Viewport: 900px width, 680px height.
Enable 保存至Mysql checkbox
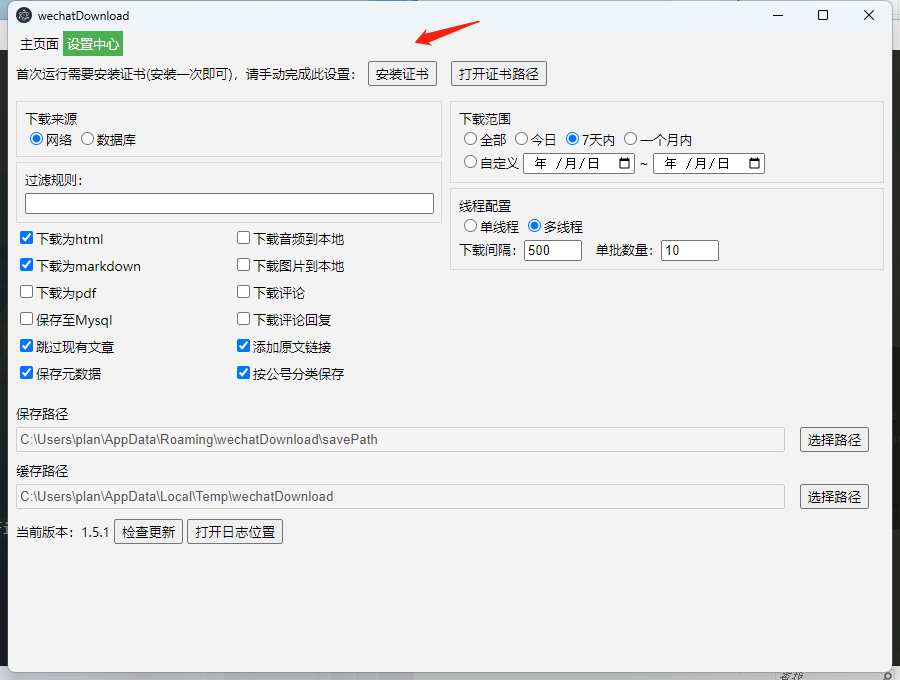coord(26,319)
